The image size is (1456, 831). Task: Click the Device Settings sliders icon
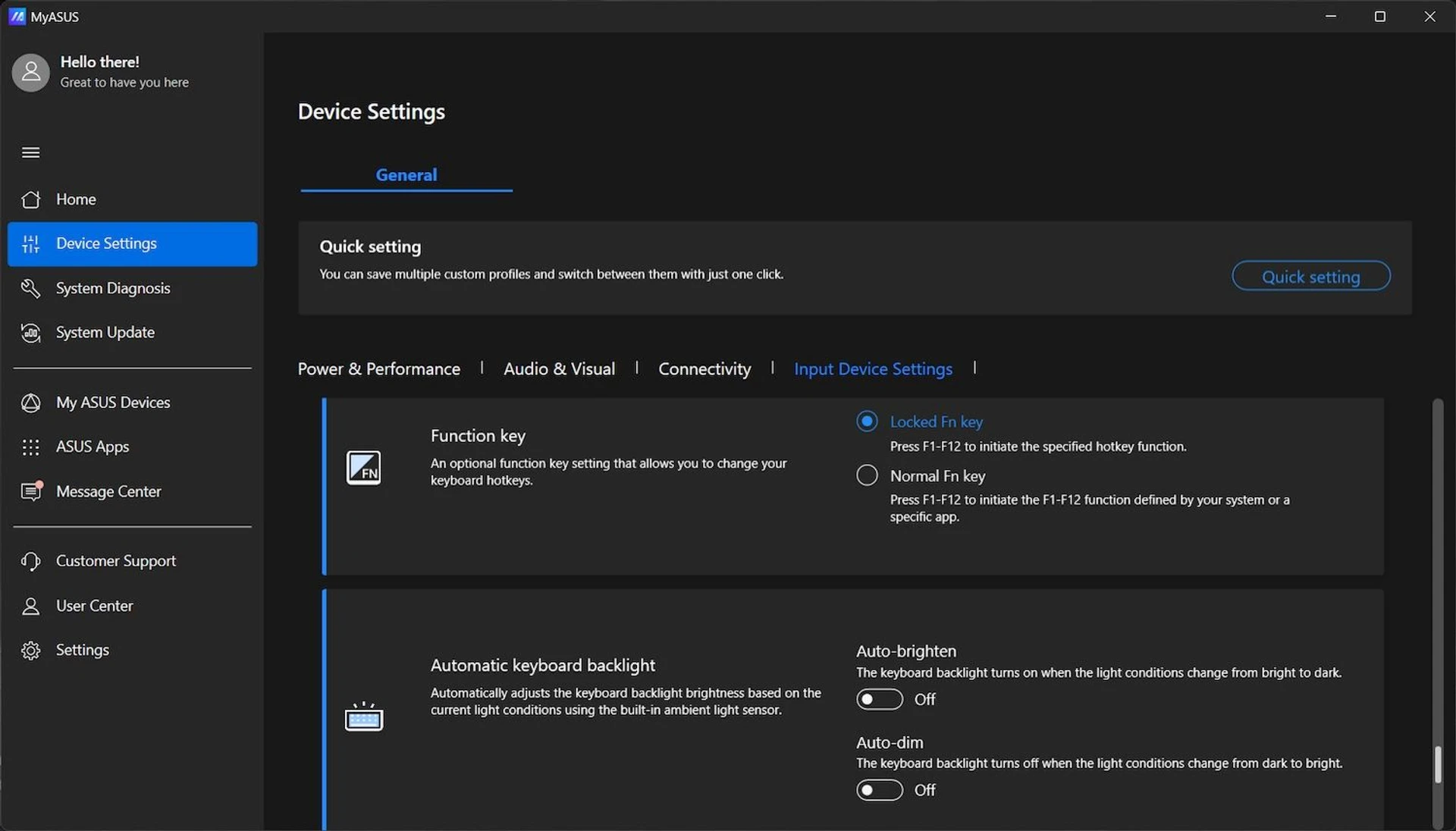[x=30, y=243]
